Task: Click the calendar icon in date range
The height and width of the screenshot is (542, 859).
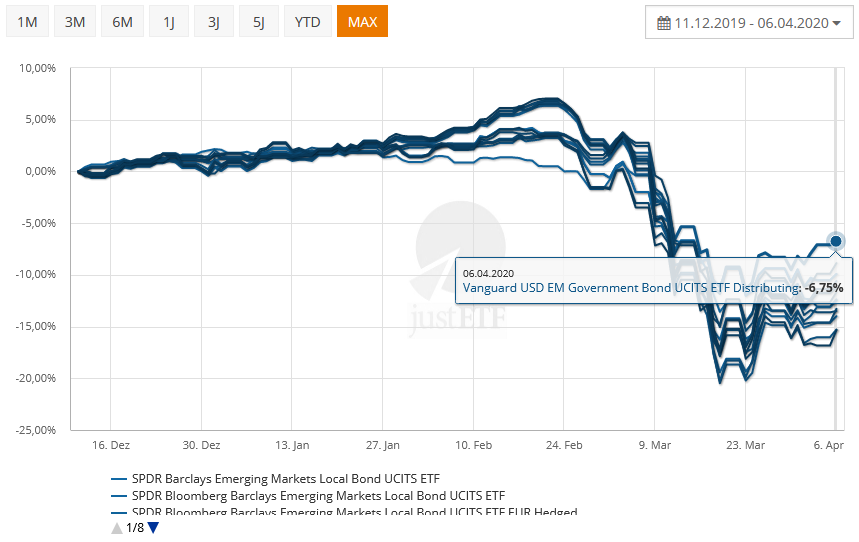Action: (664, 22)
